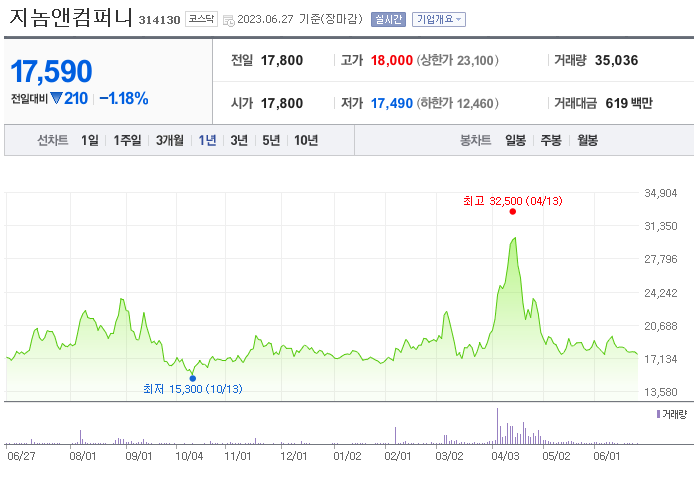Open the 일봉 daily candle chart
694x479 pixels.
[516, 140]
